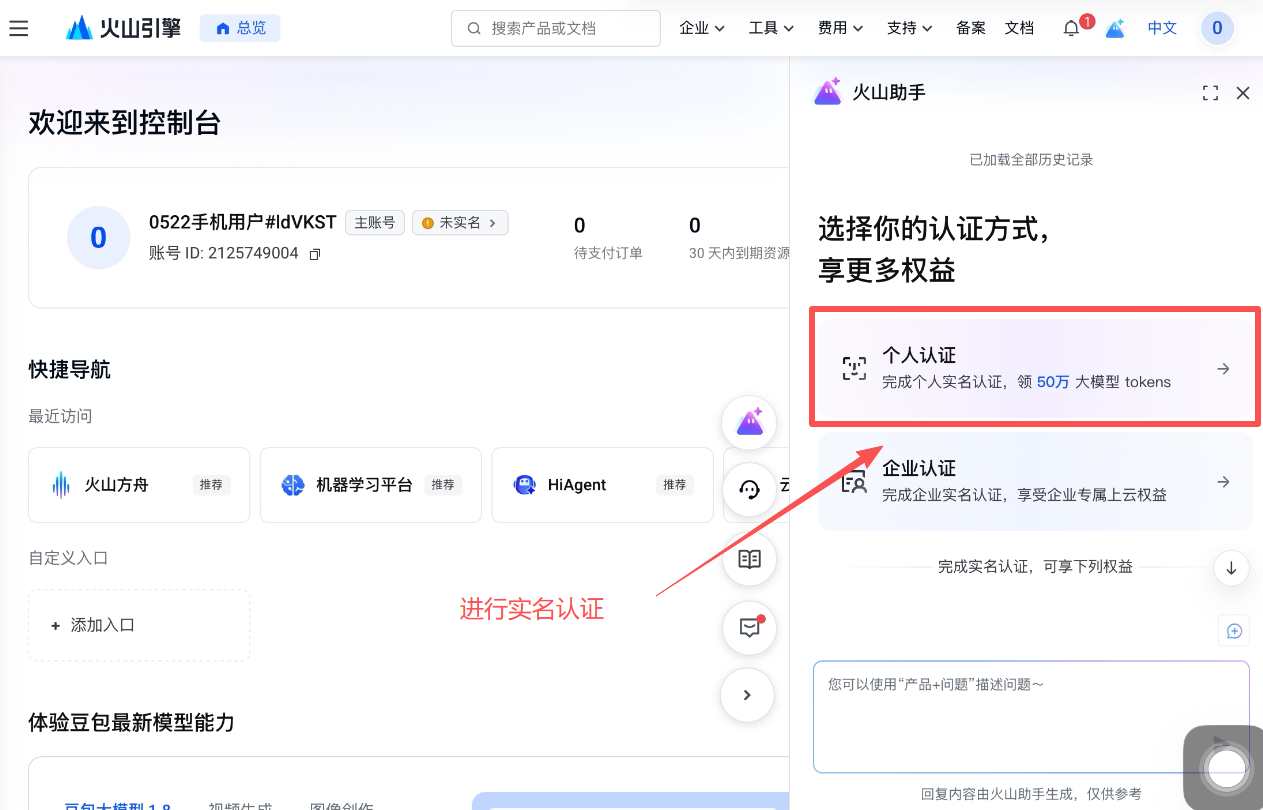
Task: Click the assistant icon in top bar
Action: tap(1115, 28)
